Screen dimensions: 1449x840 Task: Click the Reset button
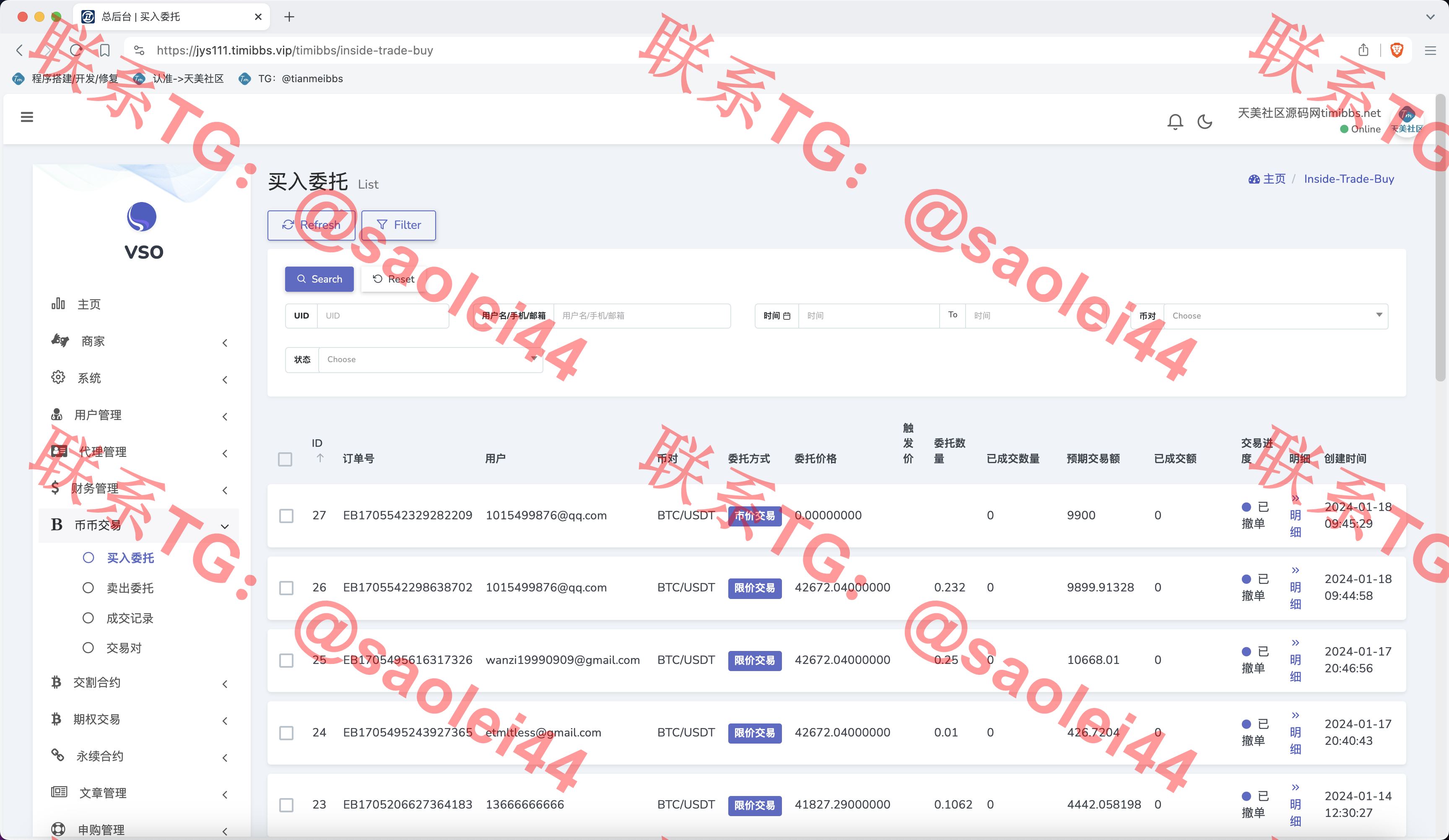tap(394, 279)
